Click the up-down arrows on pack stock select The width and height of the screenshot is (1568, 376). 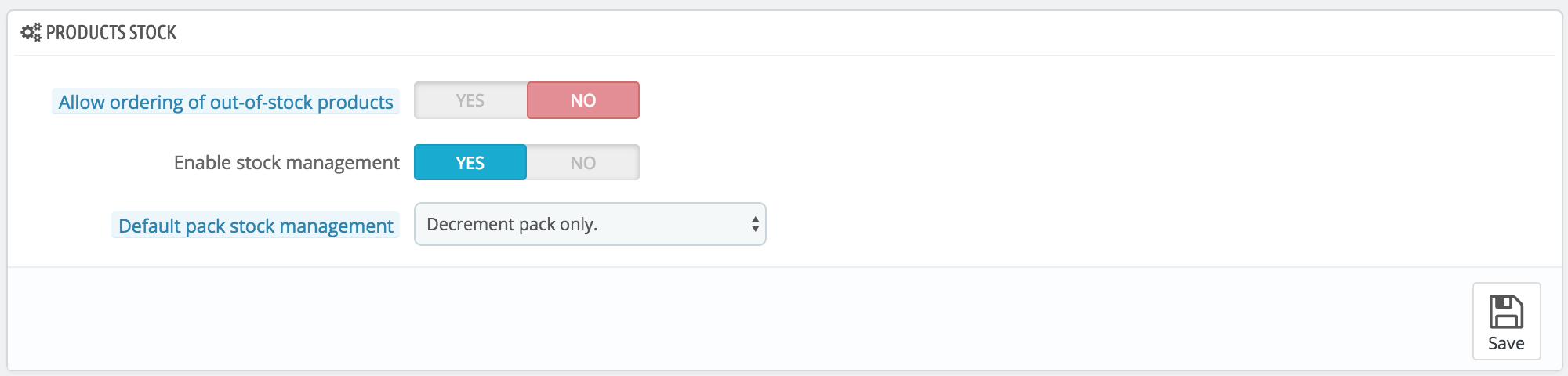[755, 224]
